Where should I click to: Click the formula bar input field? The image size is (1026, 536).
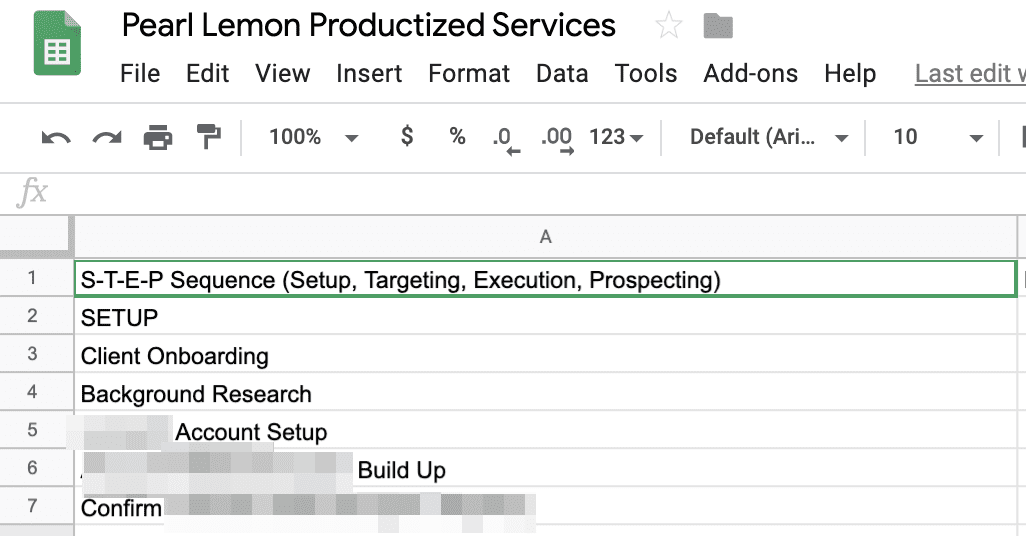543,192
